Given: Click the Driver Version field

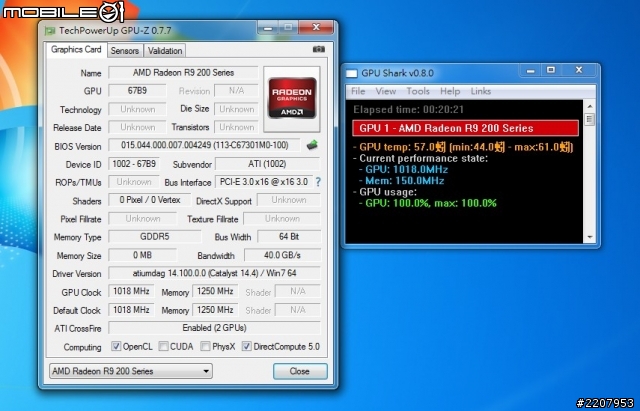Looking at the screenshot, I should coord(215,273).
